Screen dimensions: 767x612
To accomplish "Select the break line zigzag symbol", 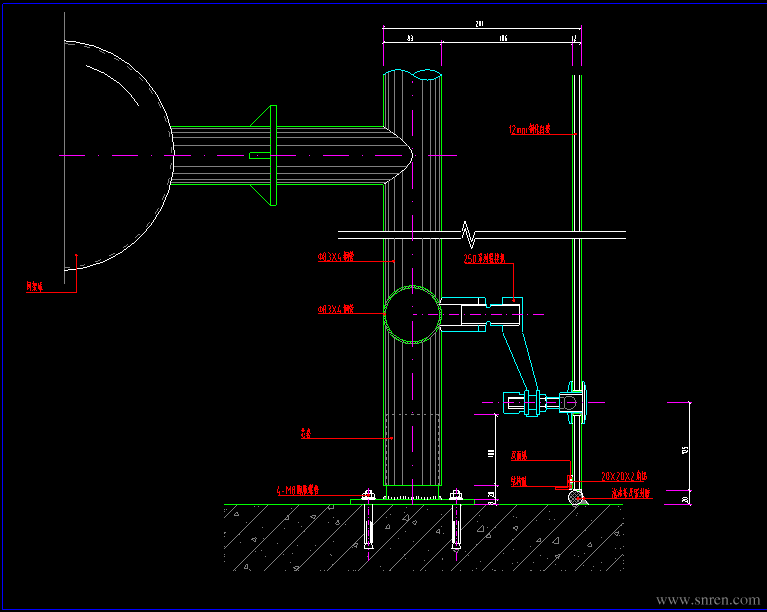I will click(x=469, y=234).
